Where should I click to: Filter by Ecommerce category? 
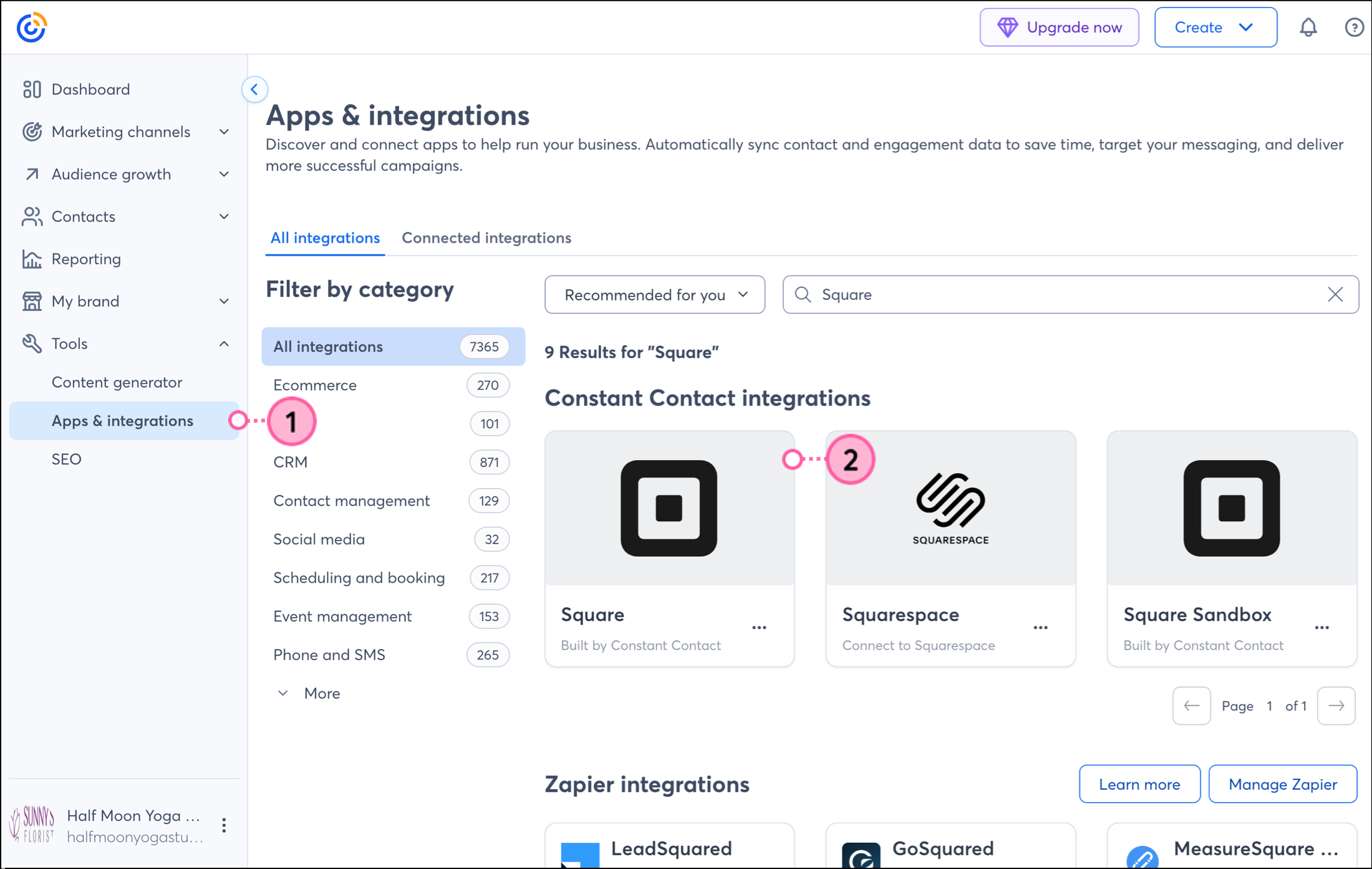click(x=393, y=385)
